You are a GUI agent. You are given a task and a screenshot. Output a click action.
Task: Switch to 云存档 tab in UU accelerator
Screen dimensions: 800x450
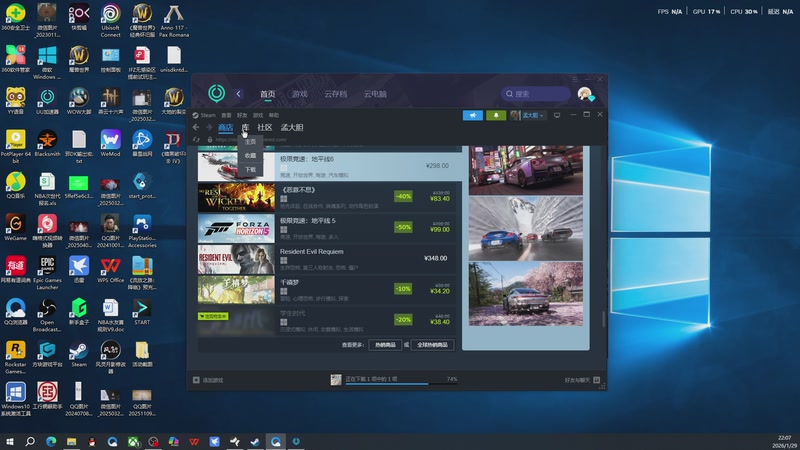(335, 94)
